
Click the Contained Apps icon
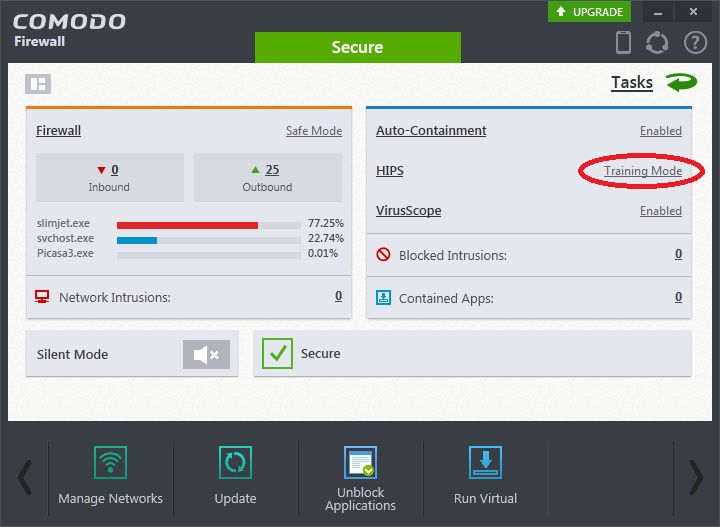click(x=383, y=297)
